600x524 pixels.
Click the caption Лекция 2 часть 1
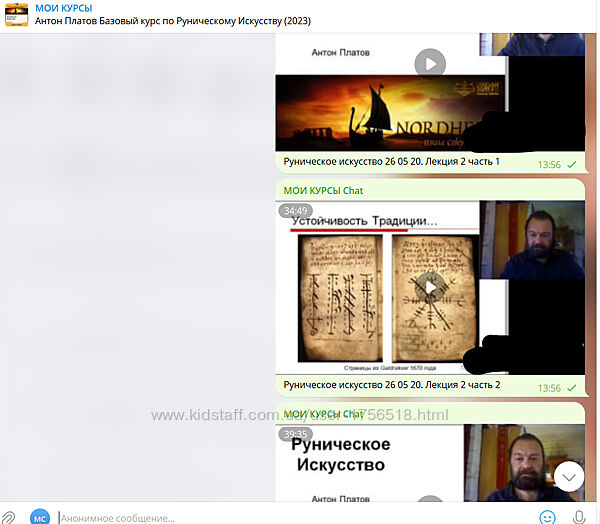point(391,162)
